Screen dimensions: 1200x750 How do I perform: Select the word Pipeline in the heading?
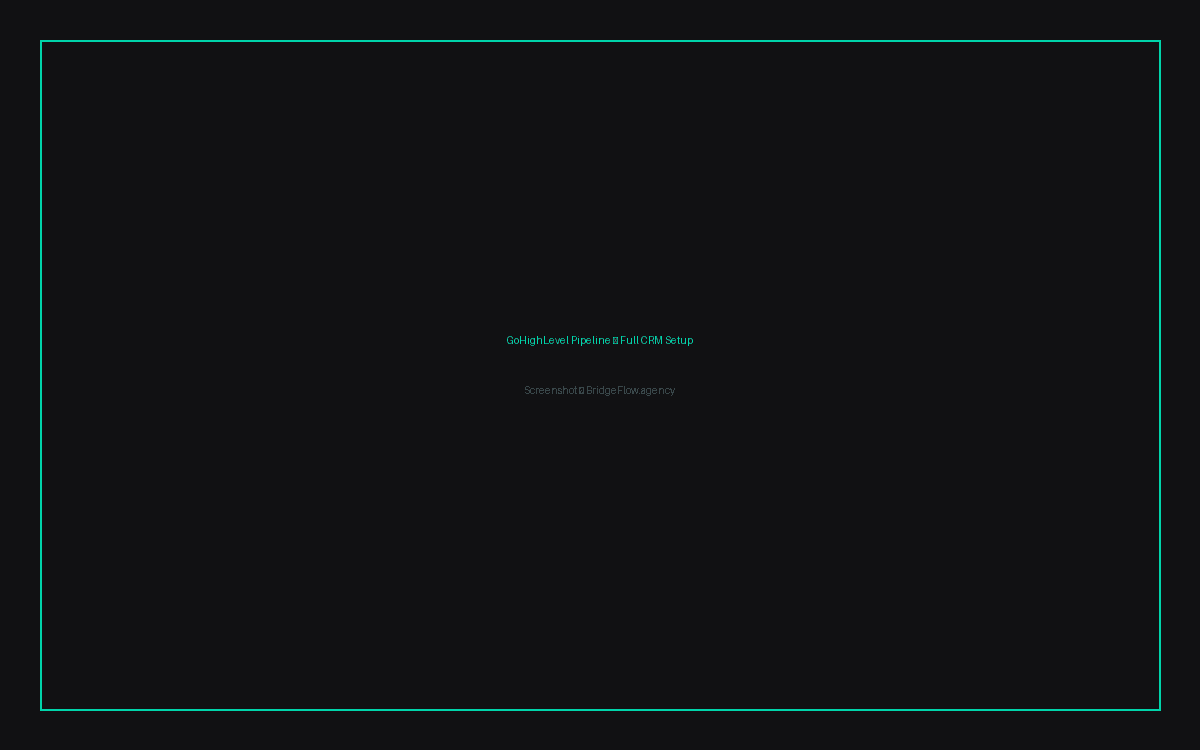(x=592, y=340)
